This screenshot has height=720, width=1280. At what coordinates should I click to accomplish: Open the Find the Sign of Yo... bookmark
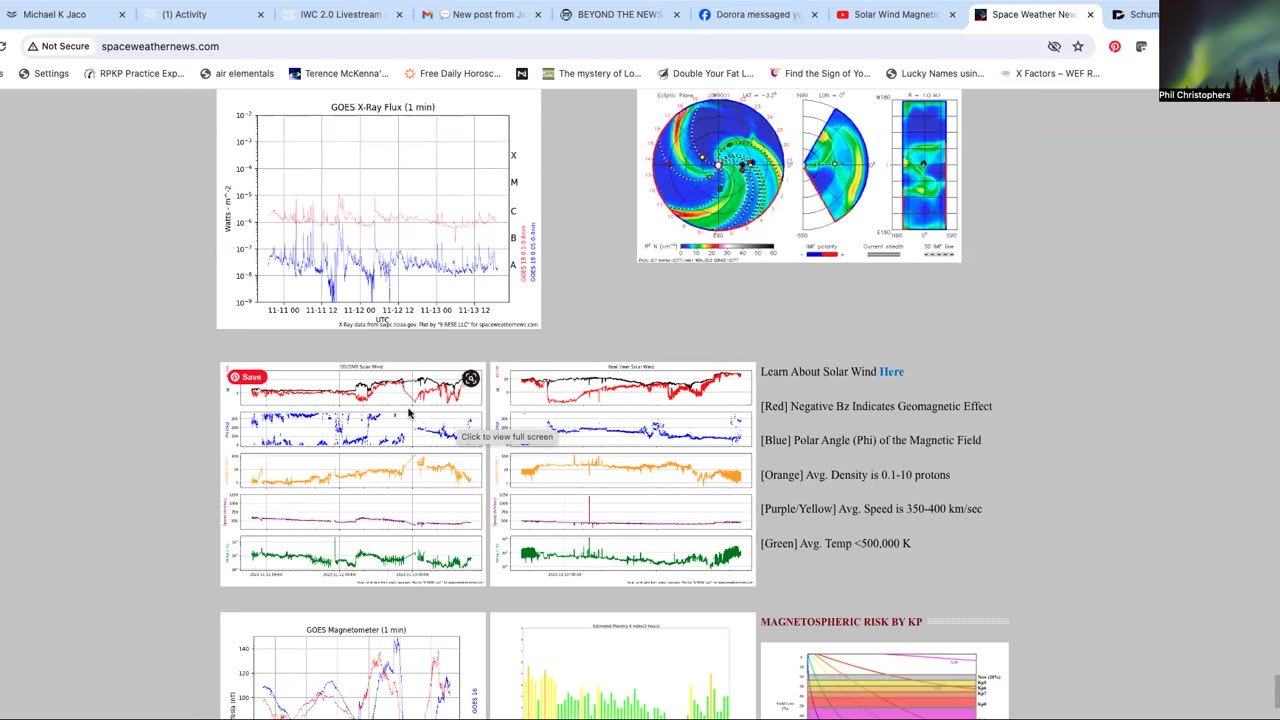pos(820,73)
